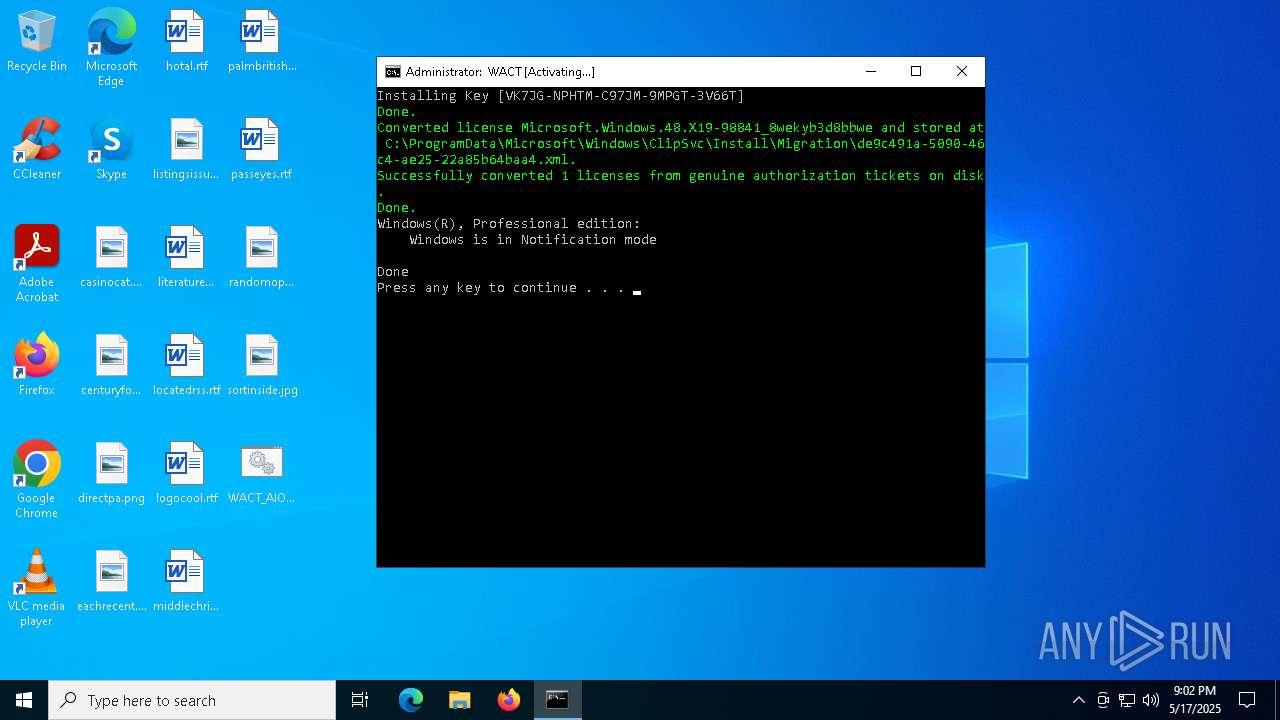Show hidden system tray icons
The width and height of the screenshot is (1280, 720).
click(x=1078, y=700)
